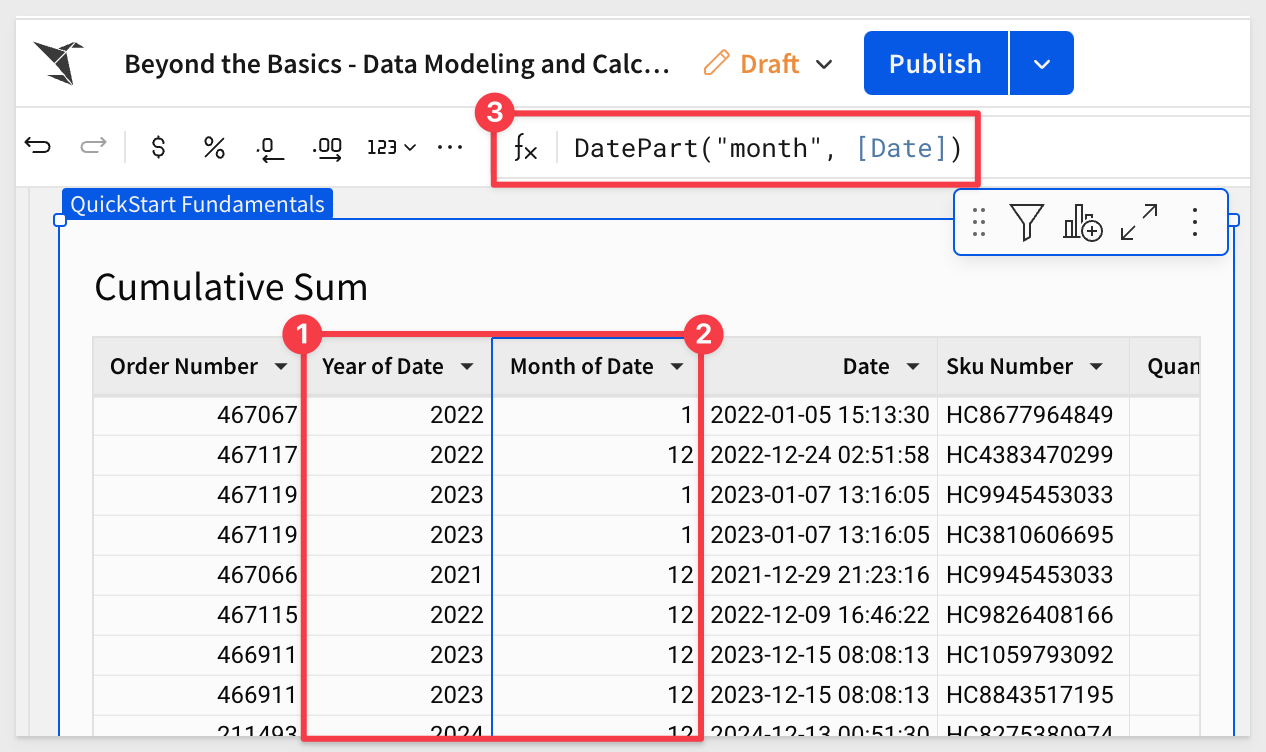Edit the DatePart formula in formula bar
Viewport: 1266px width, 752px height.
(767, 149)
